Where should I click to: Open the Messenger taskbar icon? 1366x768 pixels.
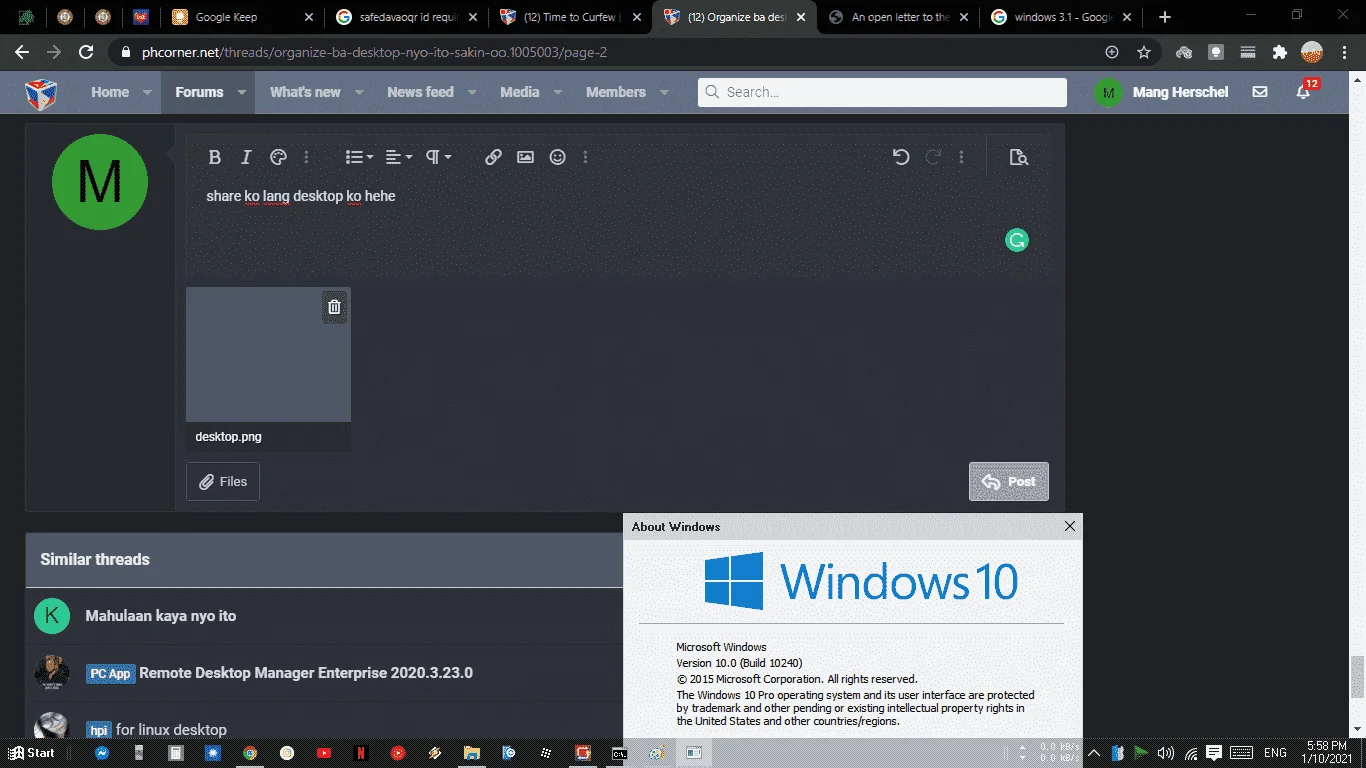[x=102, y=753]
